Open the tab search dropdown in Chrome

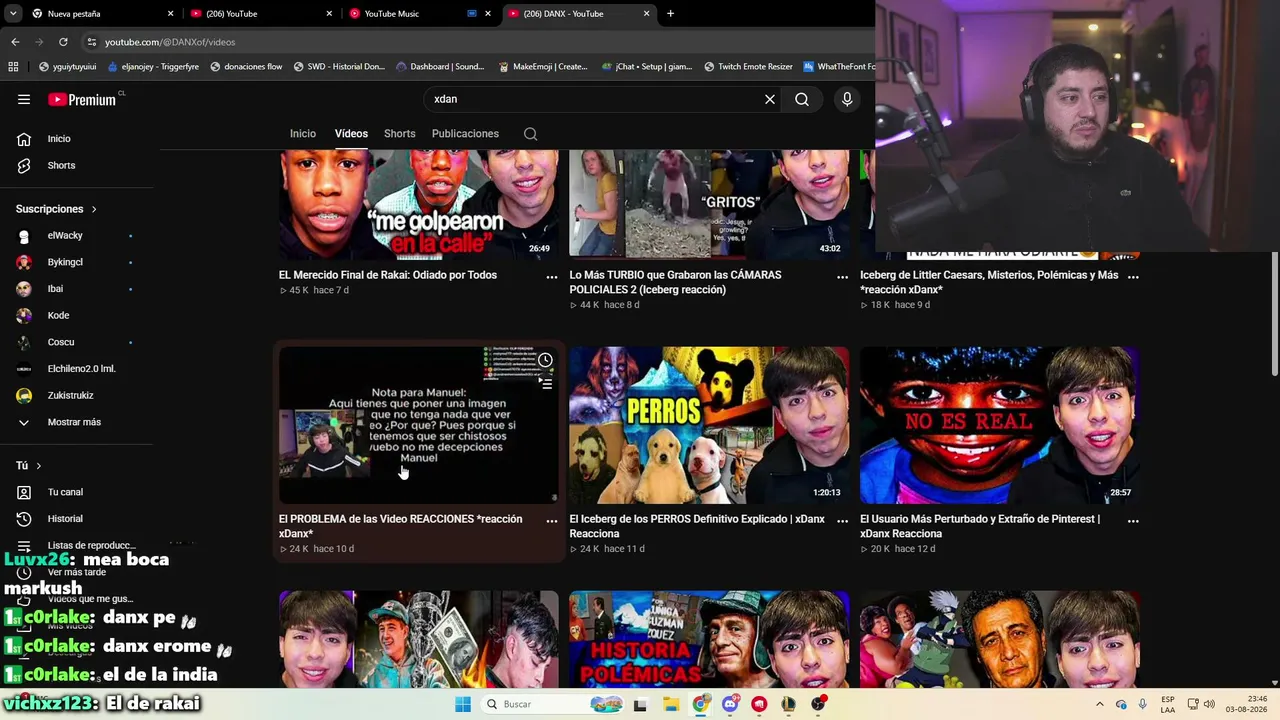coord(13,14)
